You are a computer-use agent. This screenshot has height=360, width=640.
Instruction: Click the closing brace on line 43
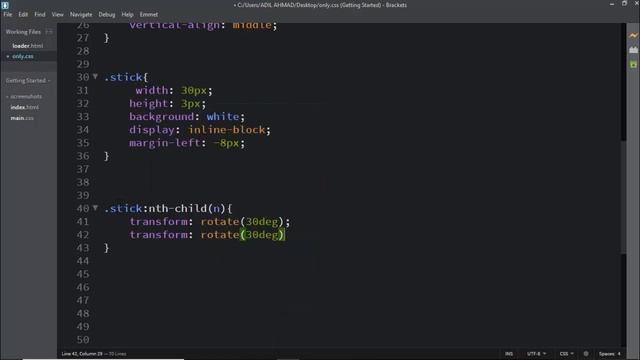pyautogui.click(x=107, y=248)
